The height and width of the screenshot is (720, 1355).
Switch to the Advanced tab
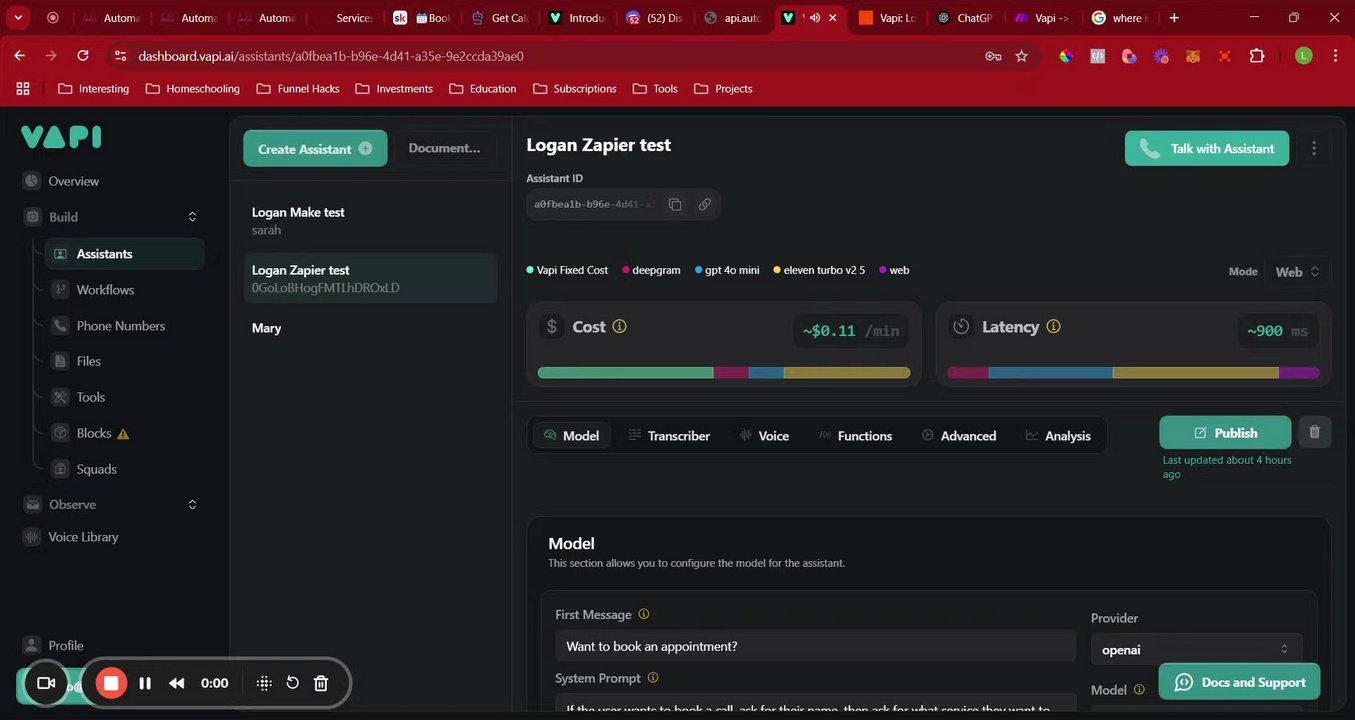(x=959, y=435)
